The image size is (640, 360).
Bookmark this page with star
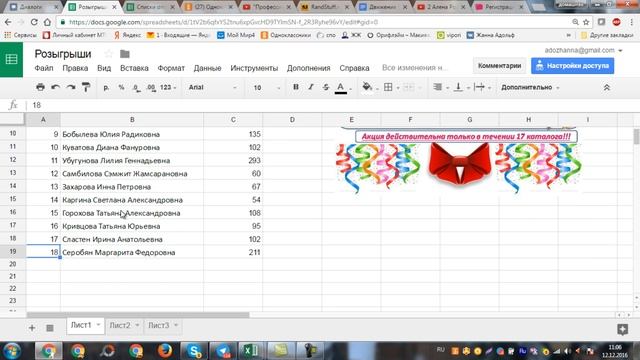point(586,22)
